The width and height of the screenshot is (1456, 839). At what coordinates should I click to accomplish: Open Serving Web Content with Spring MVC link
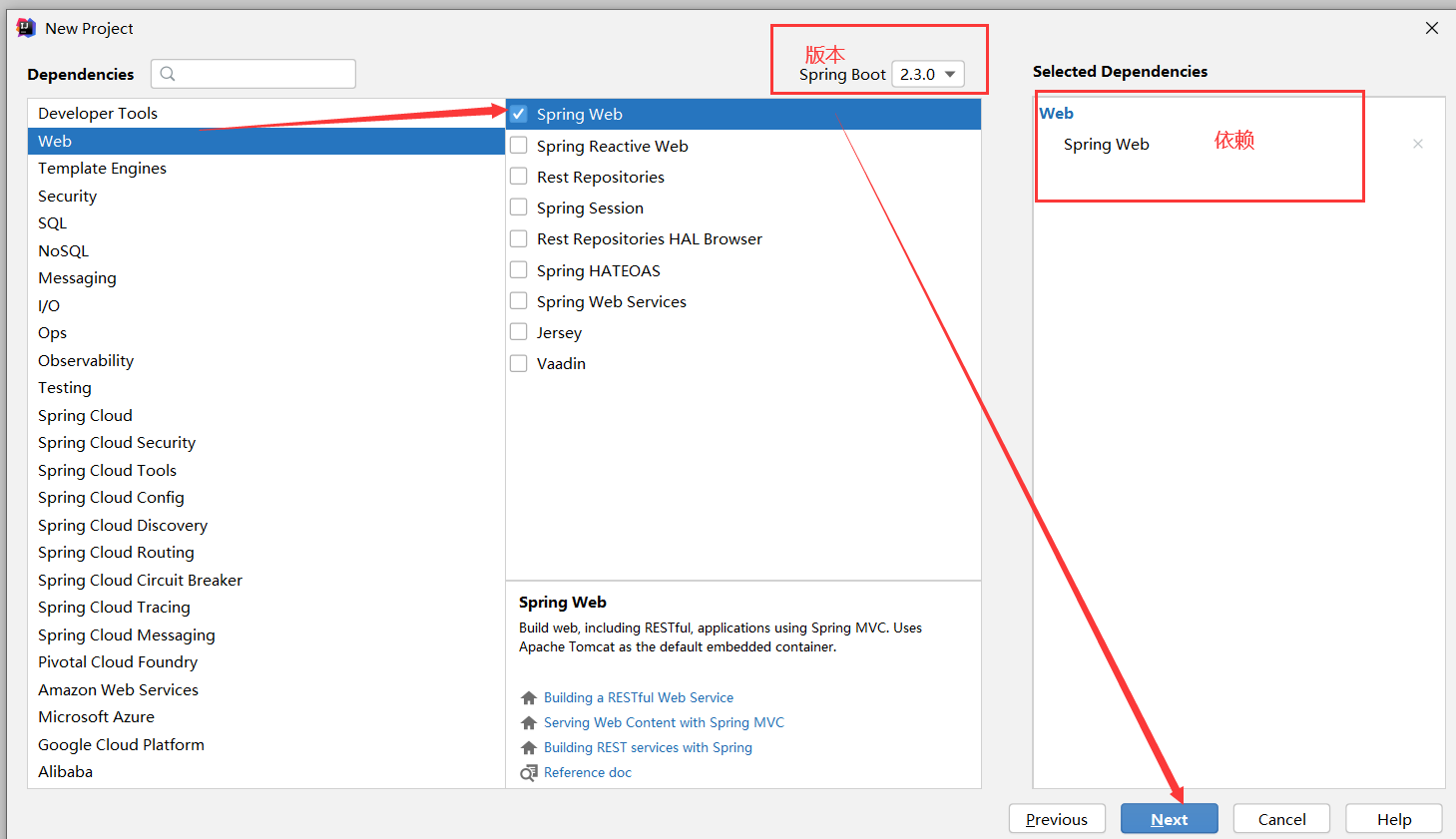coord(664,723)
